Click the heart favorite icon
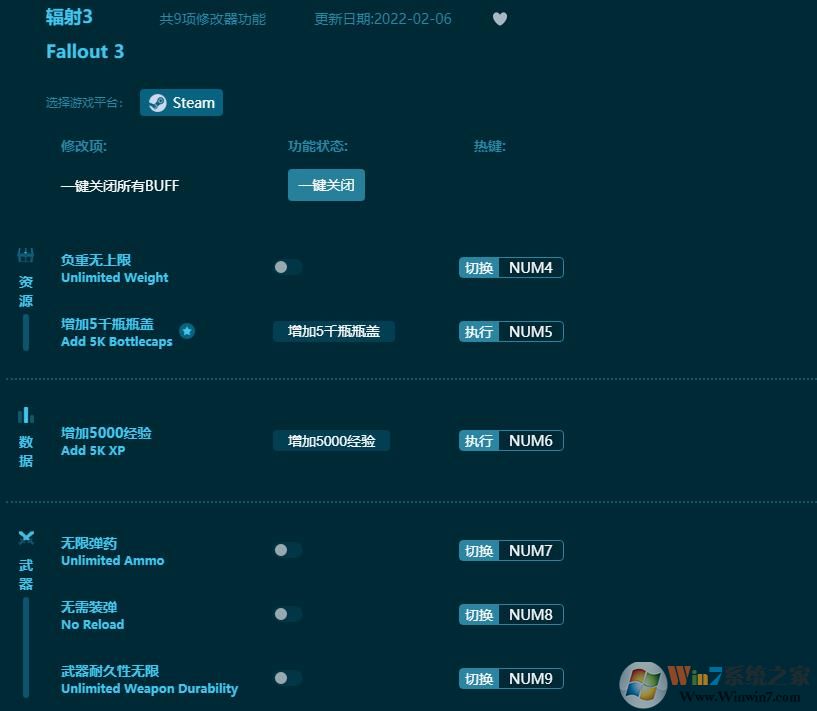 point(500,19)
